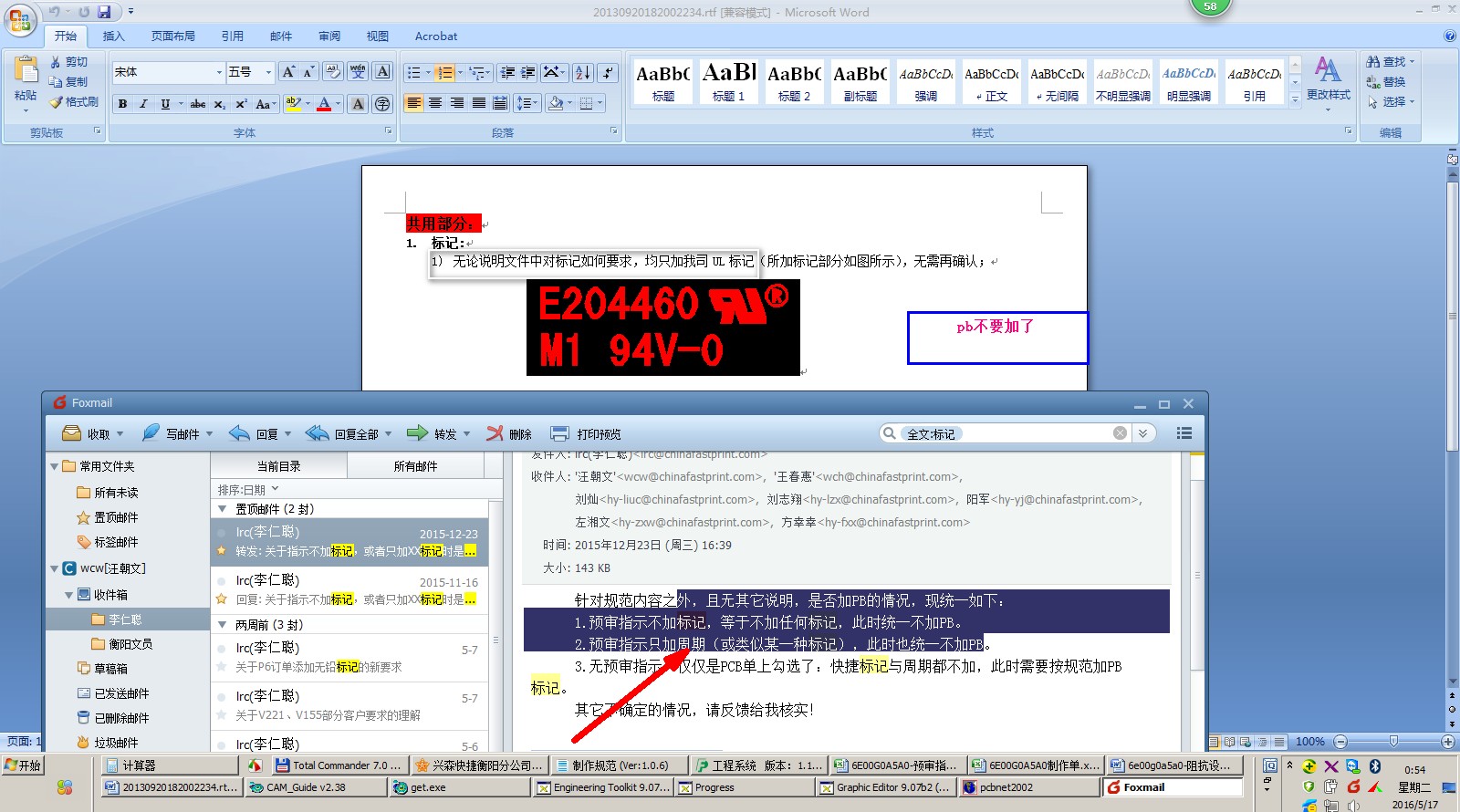The height and width of the screenshot is (812, 1460).
Task: Click the Word Office button logo
Action: coord(20,20)
